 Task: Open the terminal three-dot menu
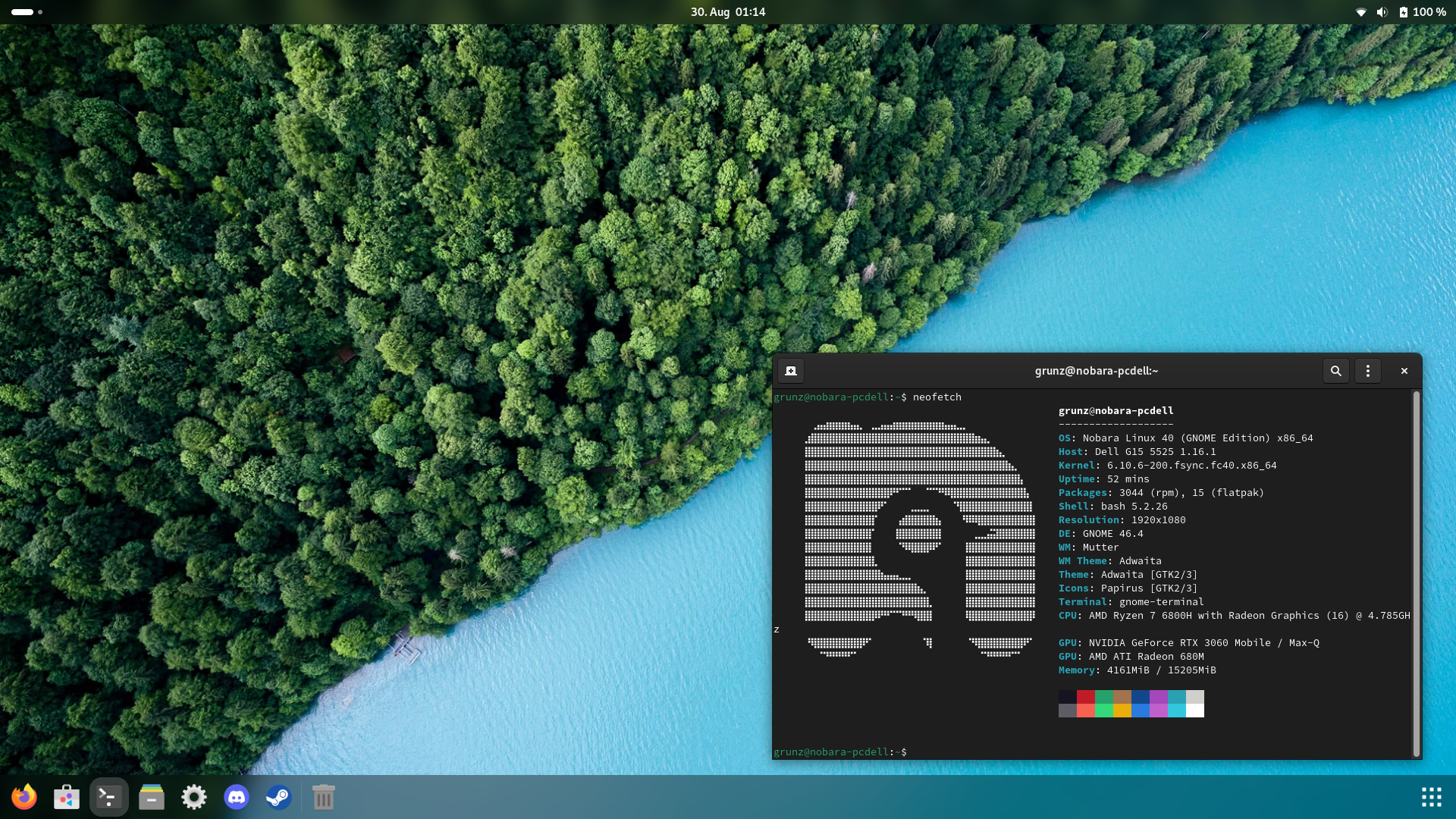[1367, 371]
